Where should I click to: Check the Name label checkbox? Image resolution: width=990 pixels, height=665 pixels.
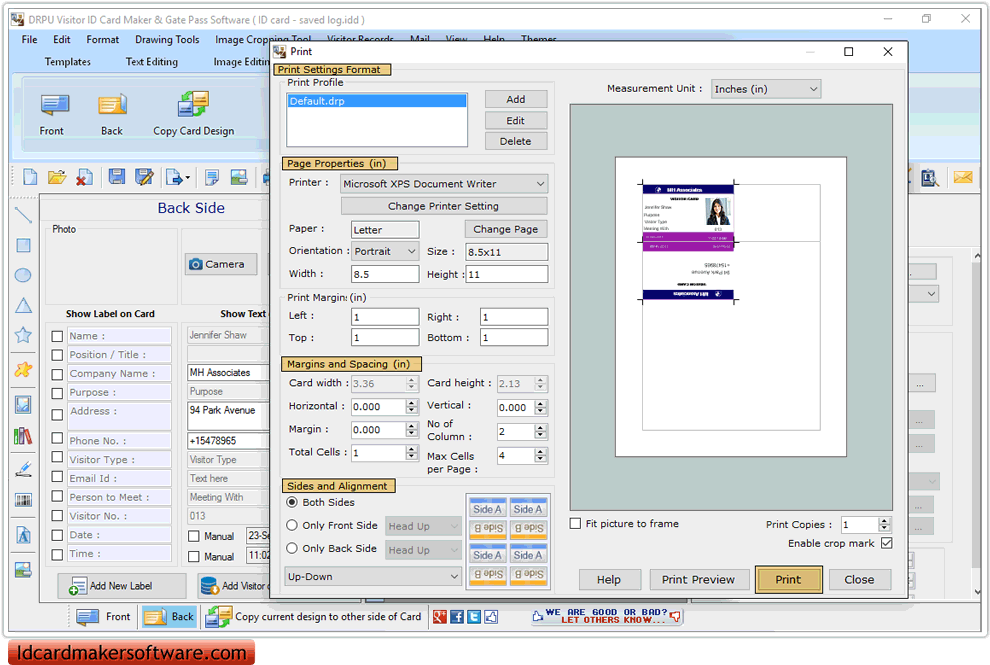[x=57, y=335]
